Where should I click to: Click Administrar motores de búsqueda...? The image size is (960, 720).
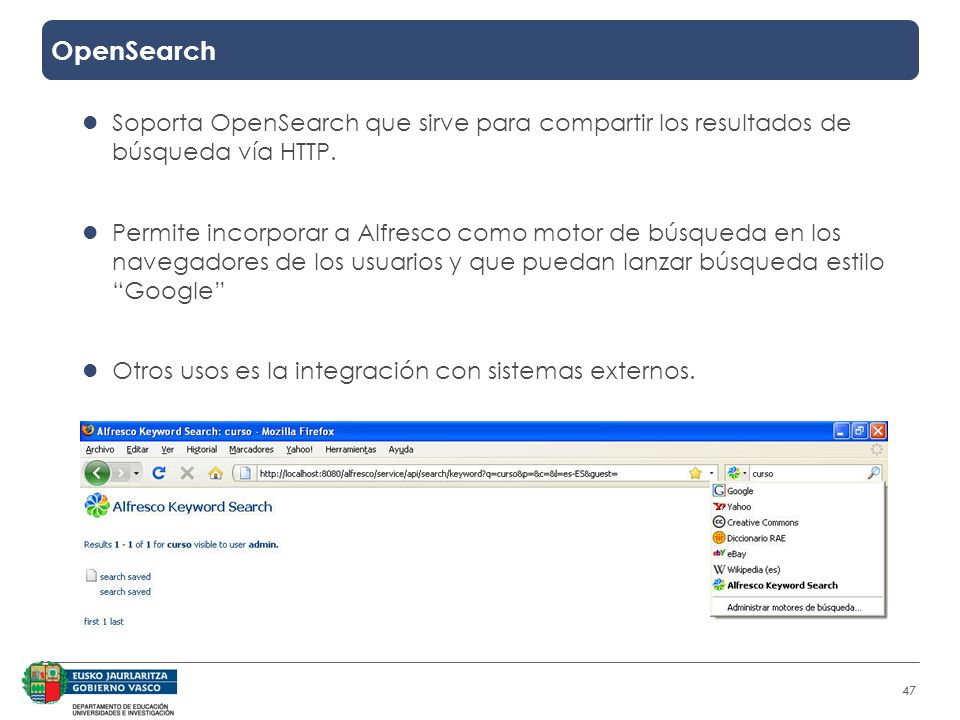(x=797, y=607)
